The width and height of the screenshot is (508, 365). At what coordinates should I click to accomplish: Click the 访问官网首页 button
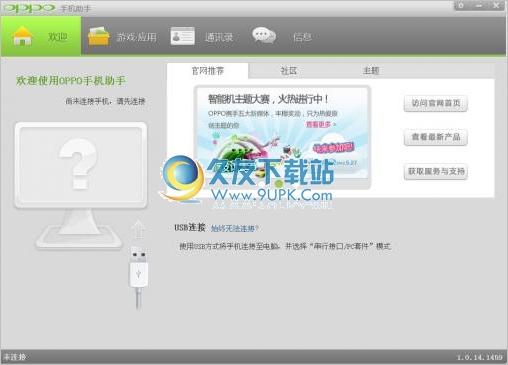(436, 103)
